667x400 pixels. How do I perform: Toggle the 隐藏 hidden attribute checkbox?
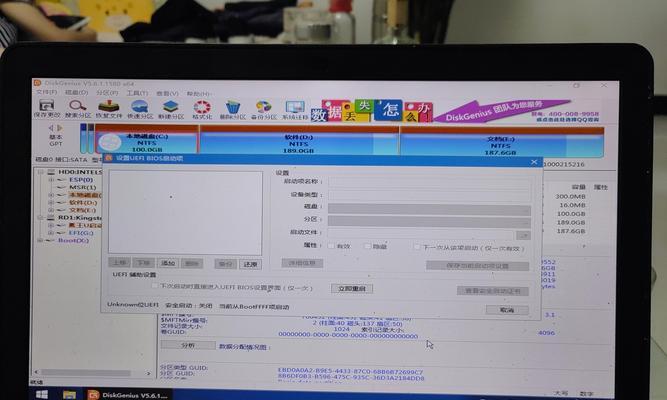click(x=368, y=246)
